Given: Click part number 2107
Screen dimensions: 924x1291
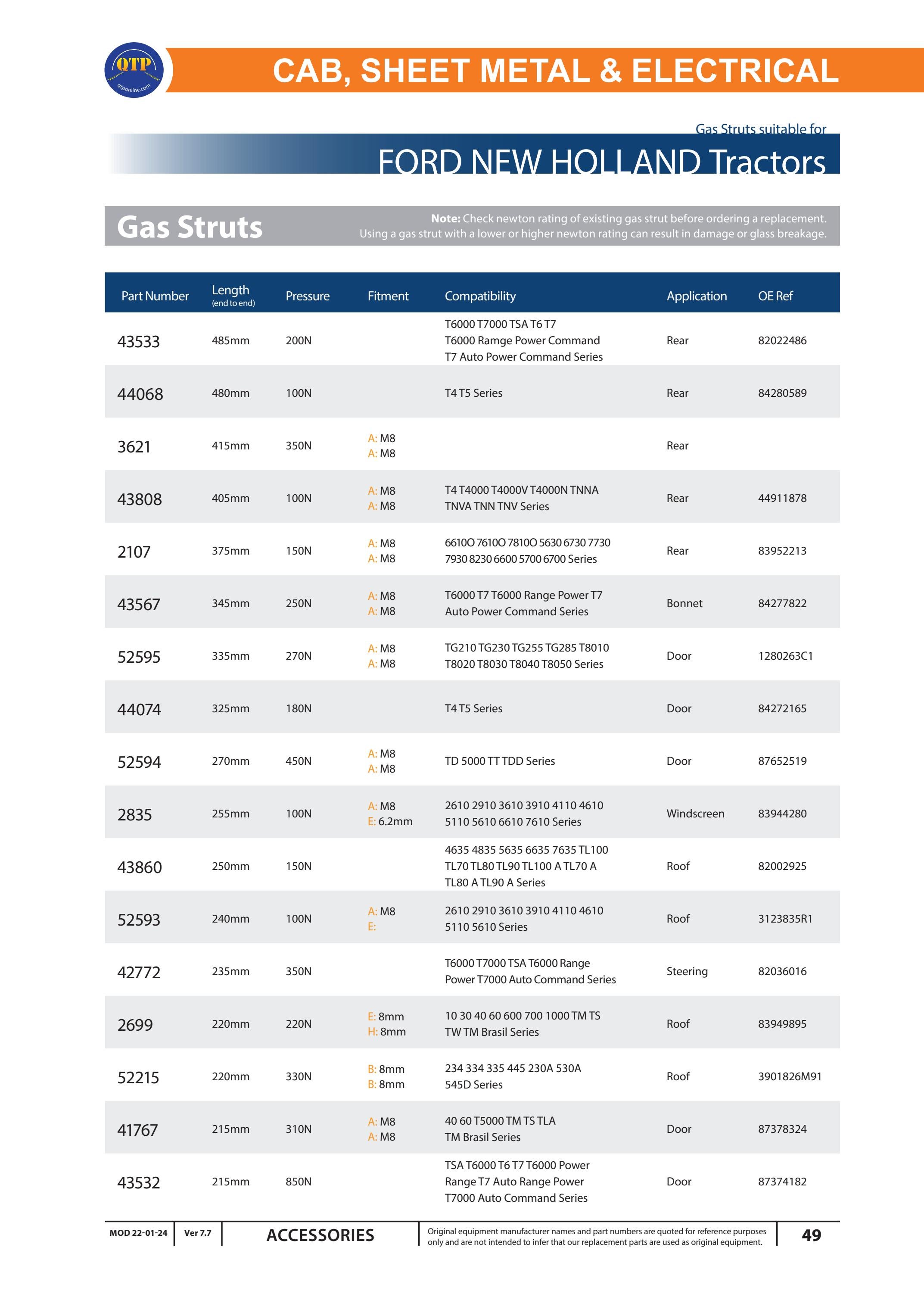Looking at the screenshot, I should pos(134,552).
